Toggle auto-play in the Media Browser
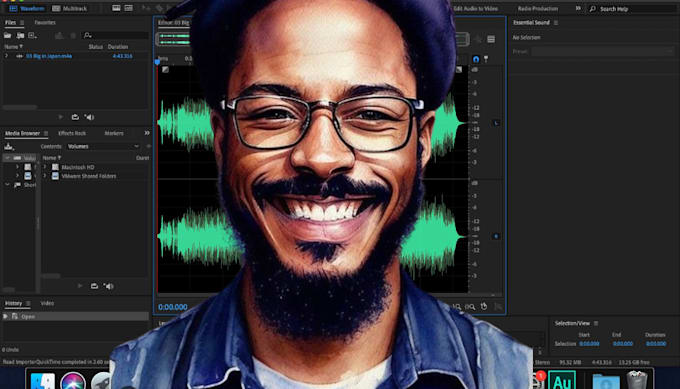Viewport: 680px width, 389px height. point(109,286)
